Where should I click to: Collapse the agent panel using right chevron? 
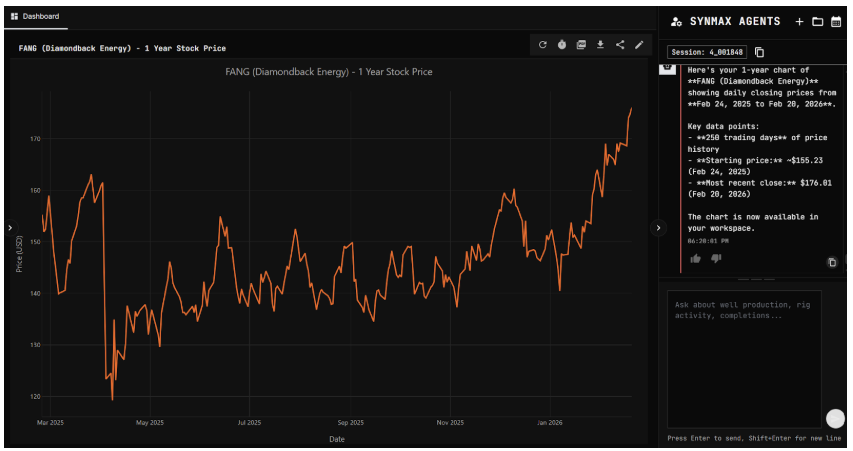pyautogui.click(x=658, y=228)
